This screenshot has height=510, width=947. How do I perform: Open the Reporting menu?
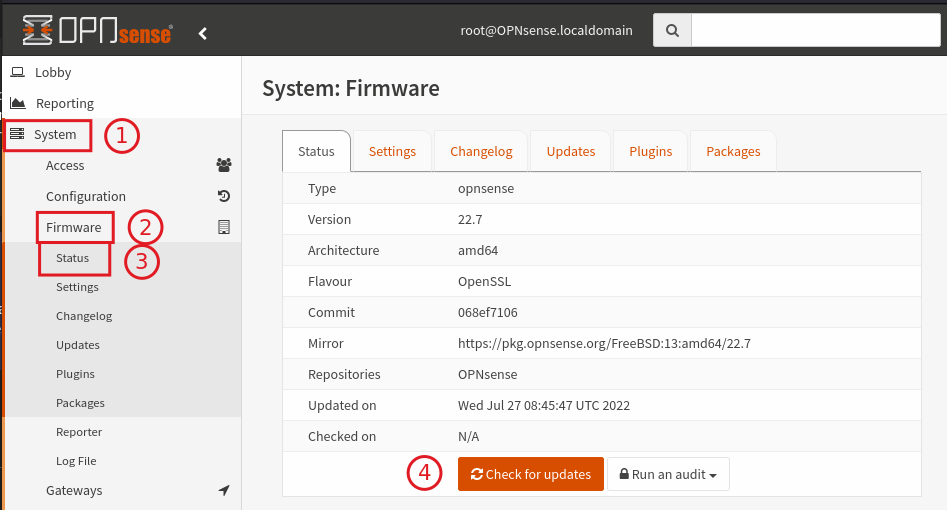coord(65,103)
